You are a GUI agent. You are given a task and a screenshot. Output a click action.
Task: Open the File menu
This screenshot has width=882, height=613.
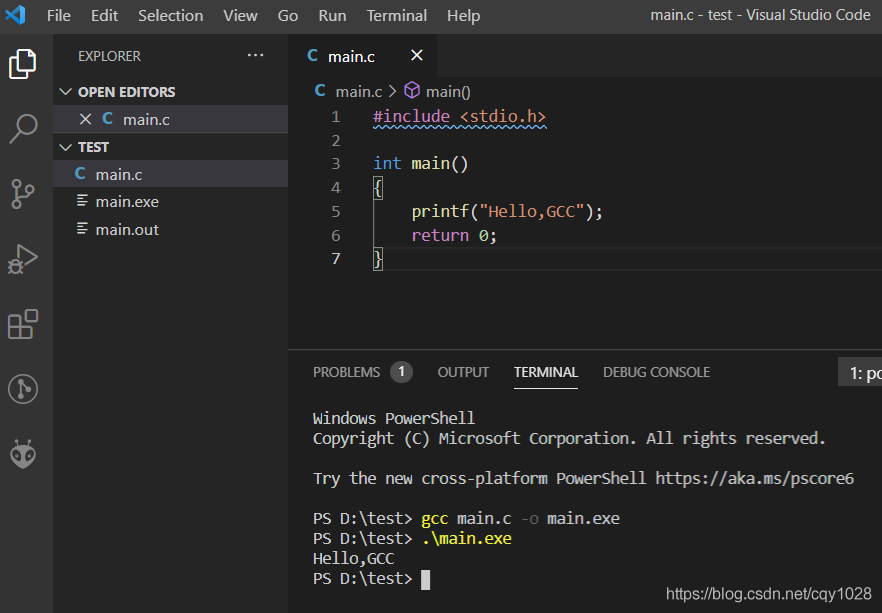(58, 16)
